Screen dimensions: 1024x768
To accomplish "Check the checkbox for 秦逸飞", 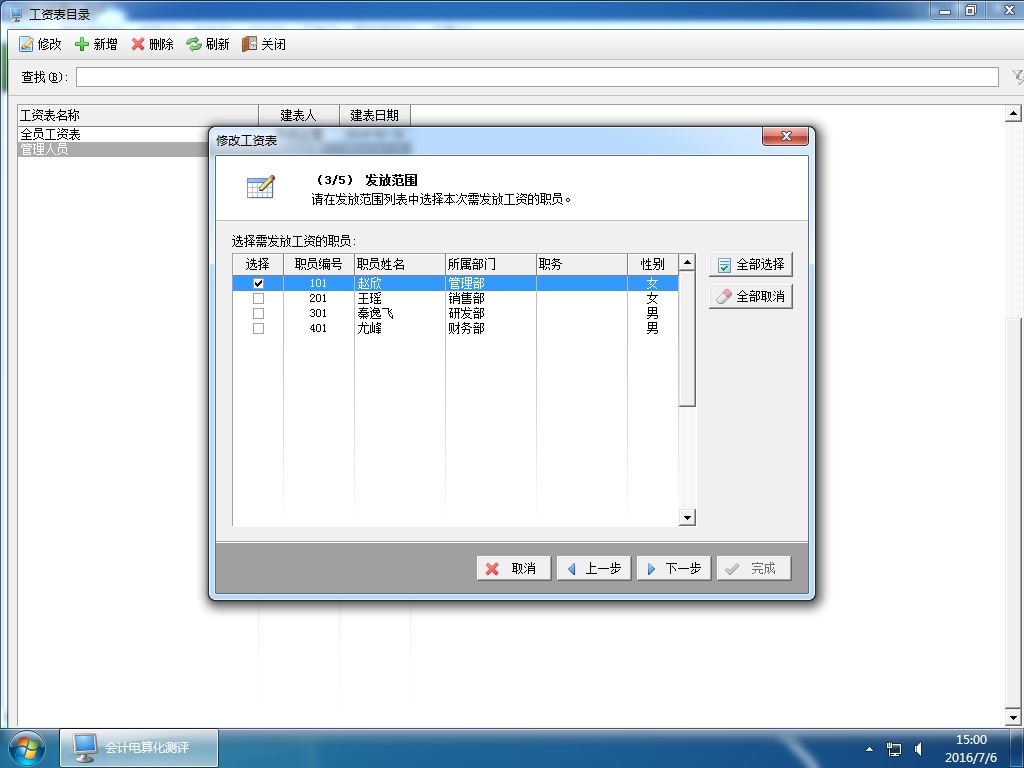I will (x=259, y=313).
